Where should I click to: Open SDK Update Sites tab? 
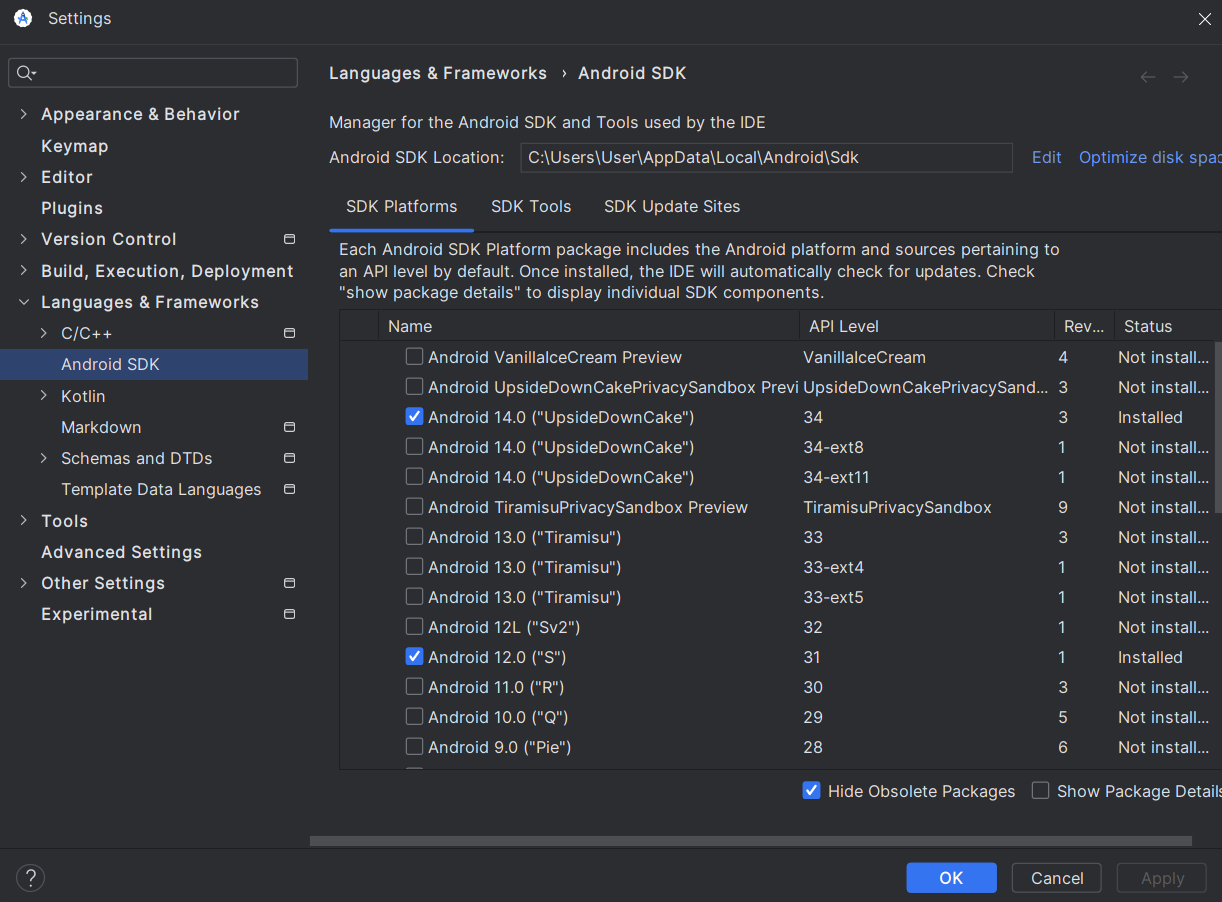(x=672, y=207)
